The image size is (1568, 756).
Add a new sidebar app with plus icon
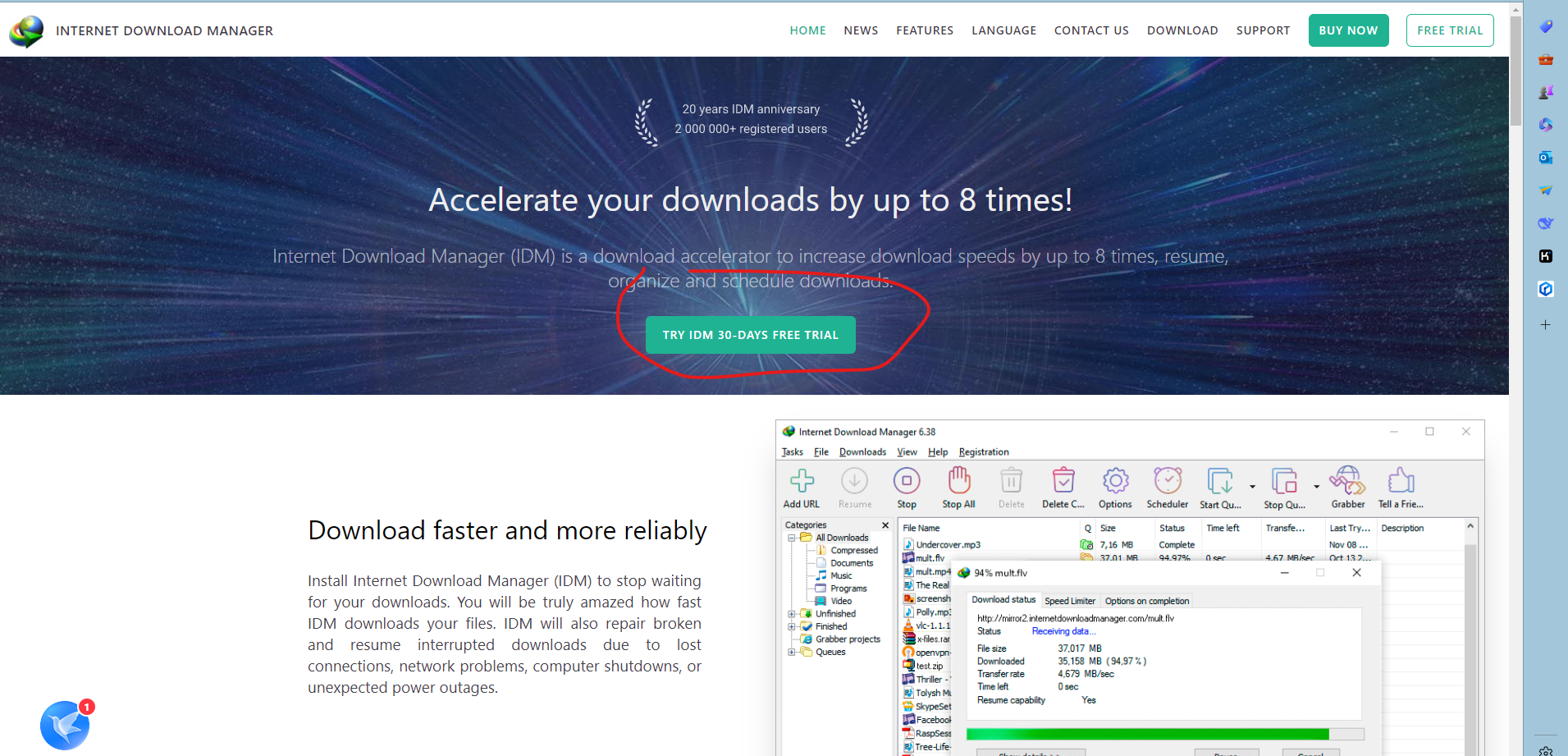1546,325
